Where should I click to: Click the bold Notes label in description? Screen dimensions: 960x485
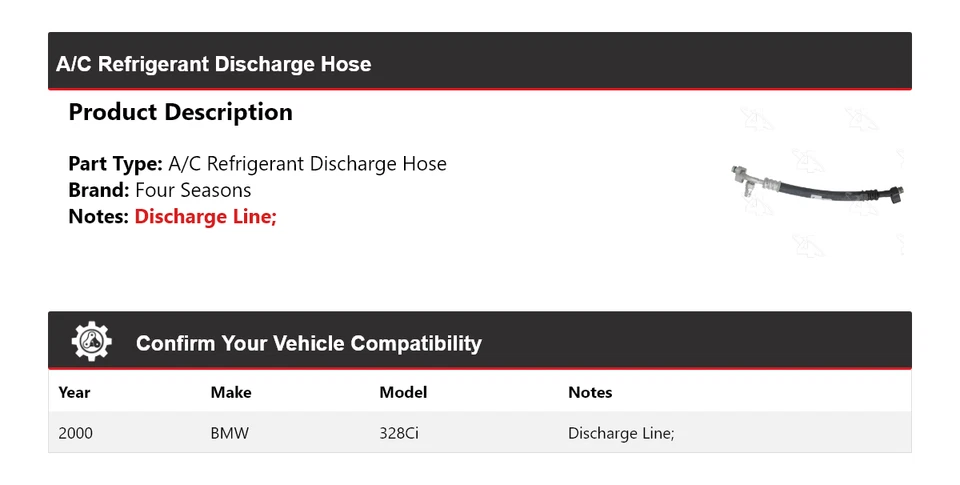[x=99, y=216]
